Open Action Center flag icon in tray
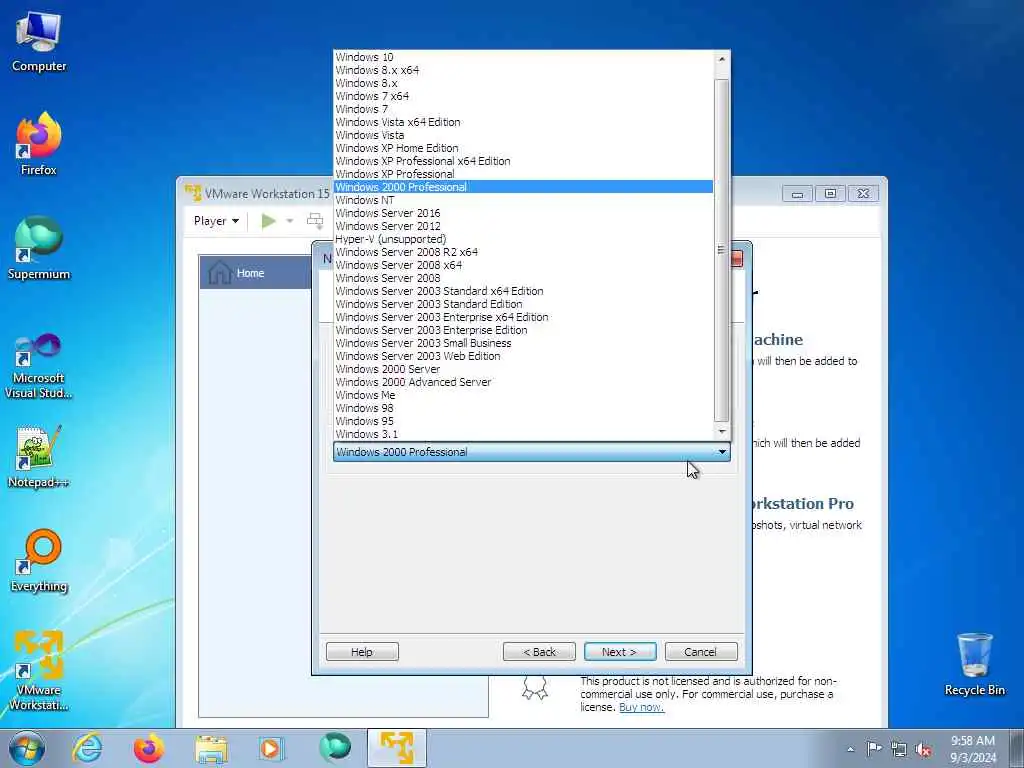This screenshot has width=1024, height=768. [x=874, y=749]
